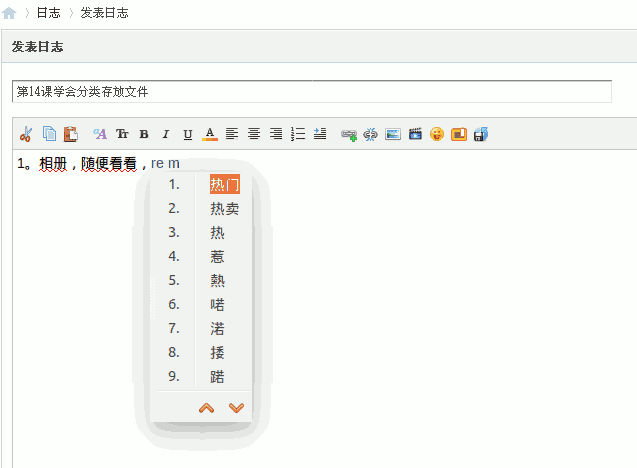Select candidate 7 渃

(217, 328)
